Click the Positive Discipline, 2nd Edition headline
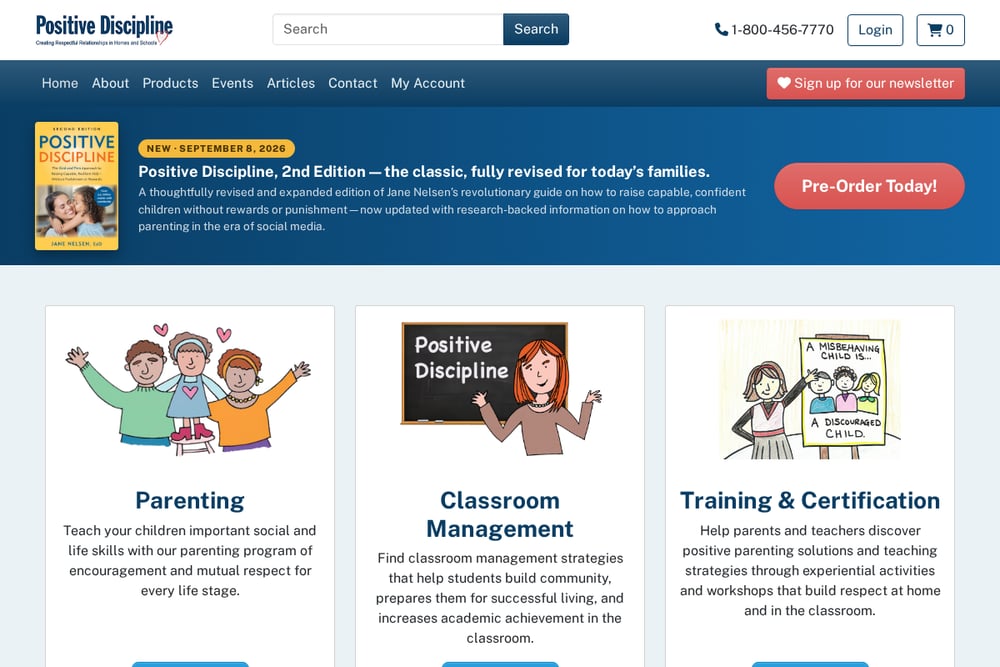The image size is (1000, 667). coord(424,172)
